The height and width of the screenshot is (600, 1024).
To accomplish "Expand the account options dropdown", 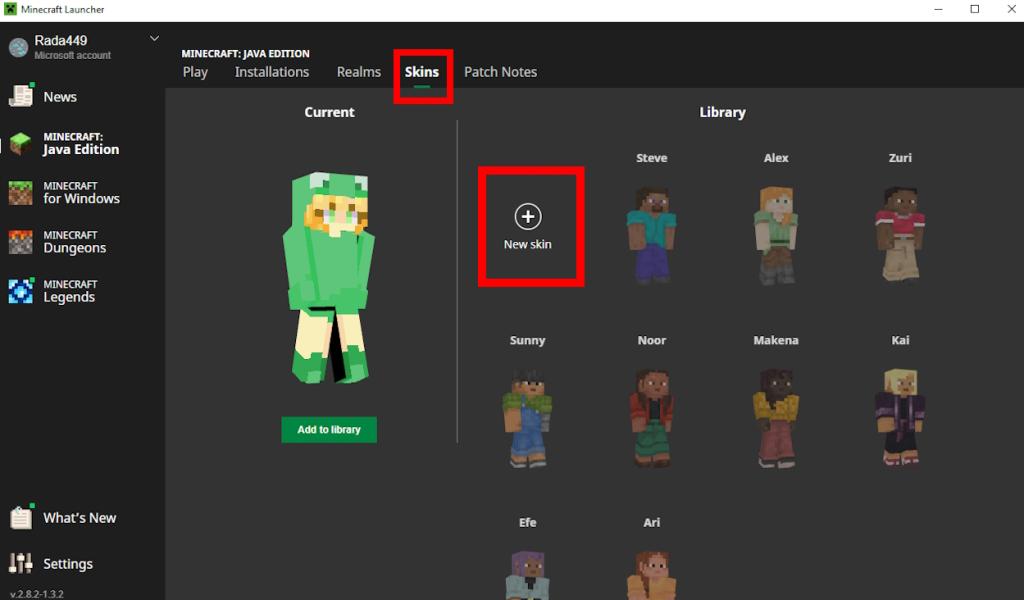I will [x=154, y=38].
